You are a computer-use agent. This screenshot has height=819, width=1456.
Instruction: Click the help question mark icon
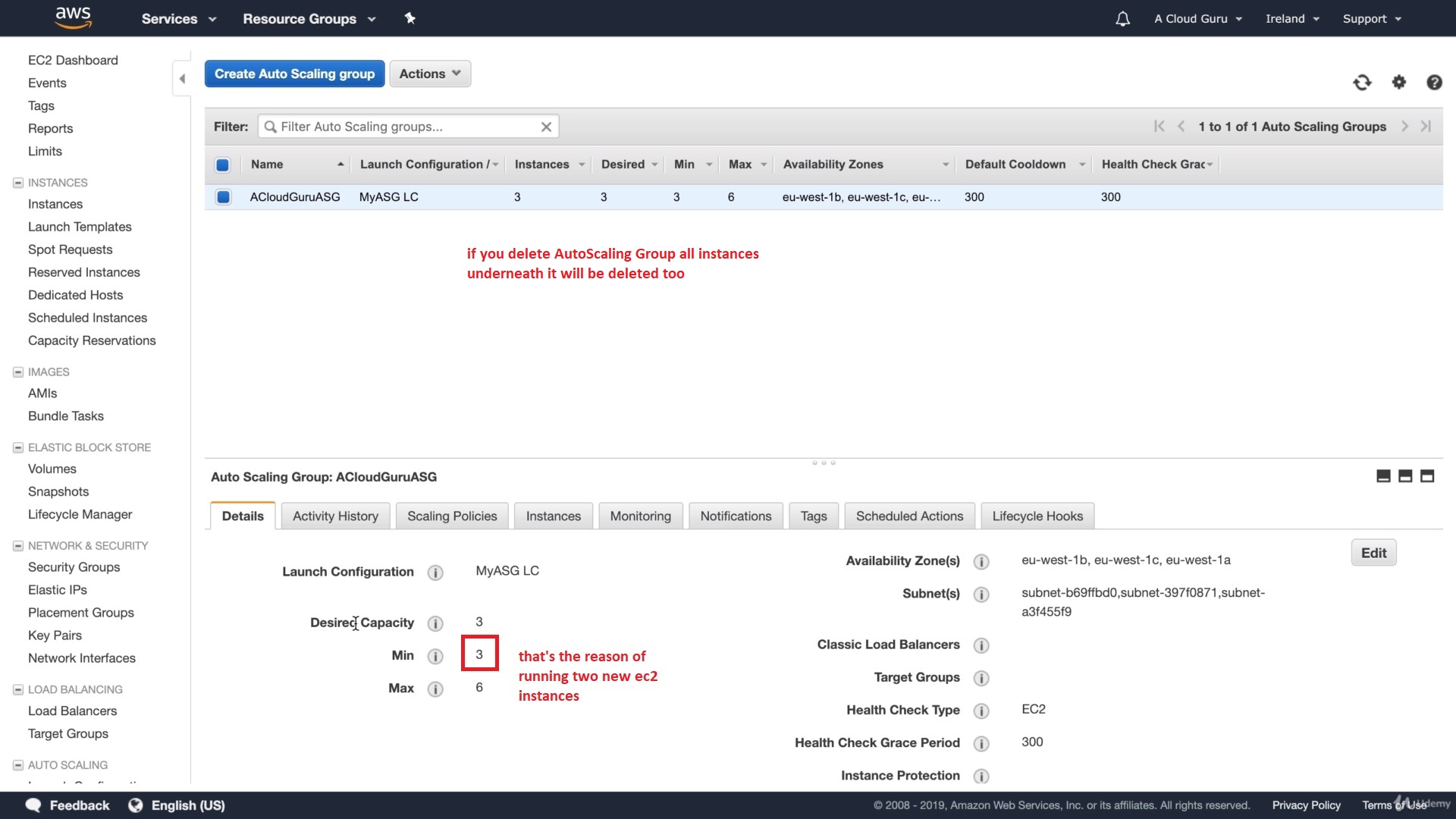tap(1433, 82)
